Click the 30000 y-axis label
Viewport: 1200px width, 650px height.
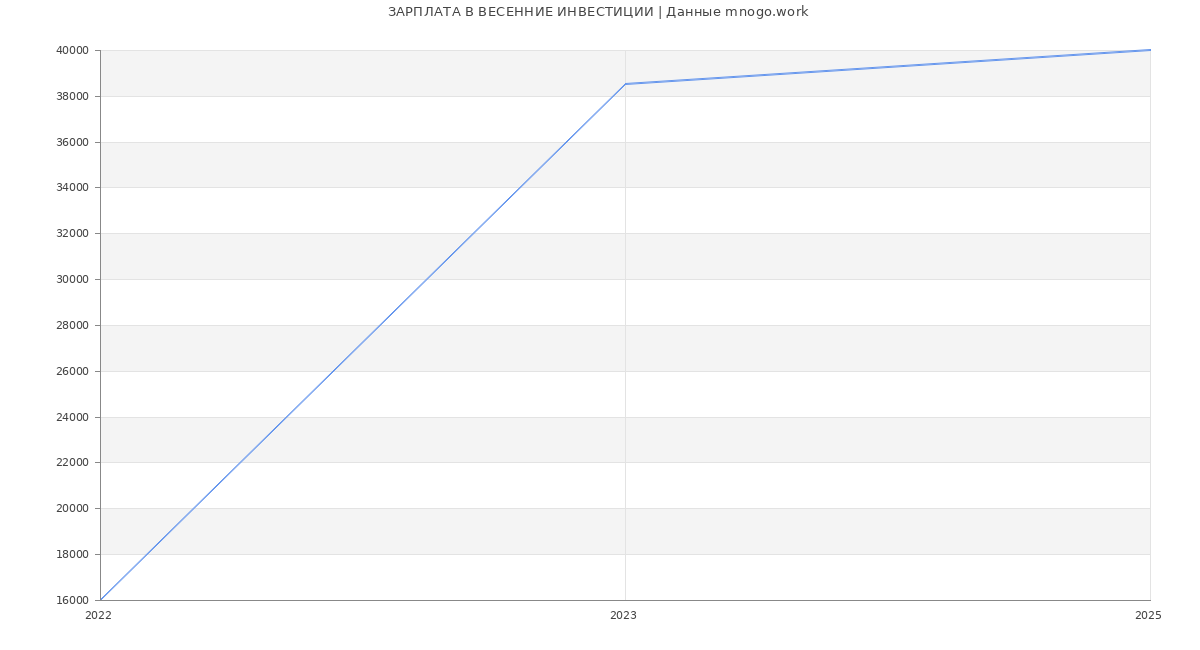coord(72,280)
